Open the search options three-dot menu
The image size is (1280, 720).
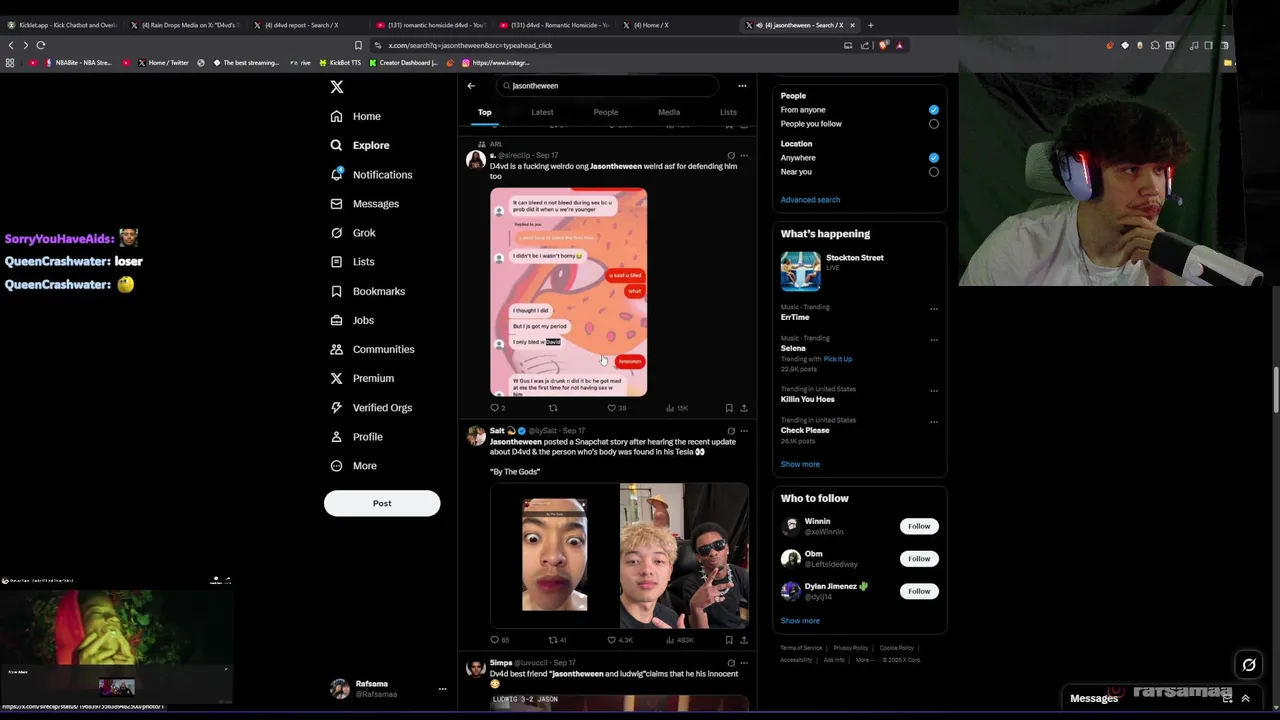(x=742, y=86)
